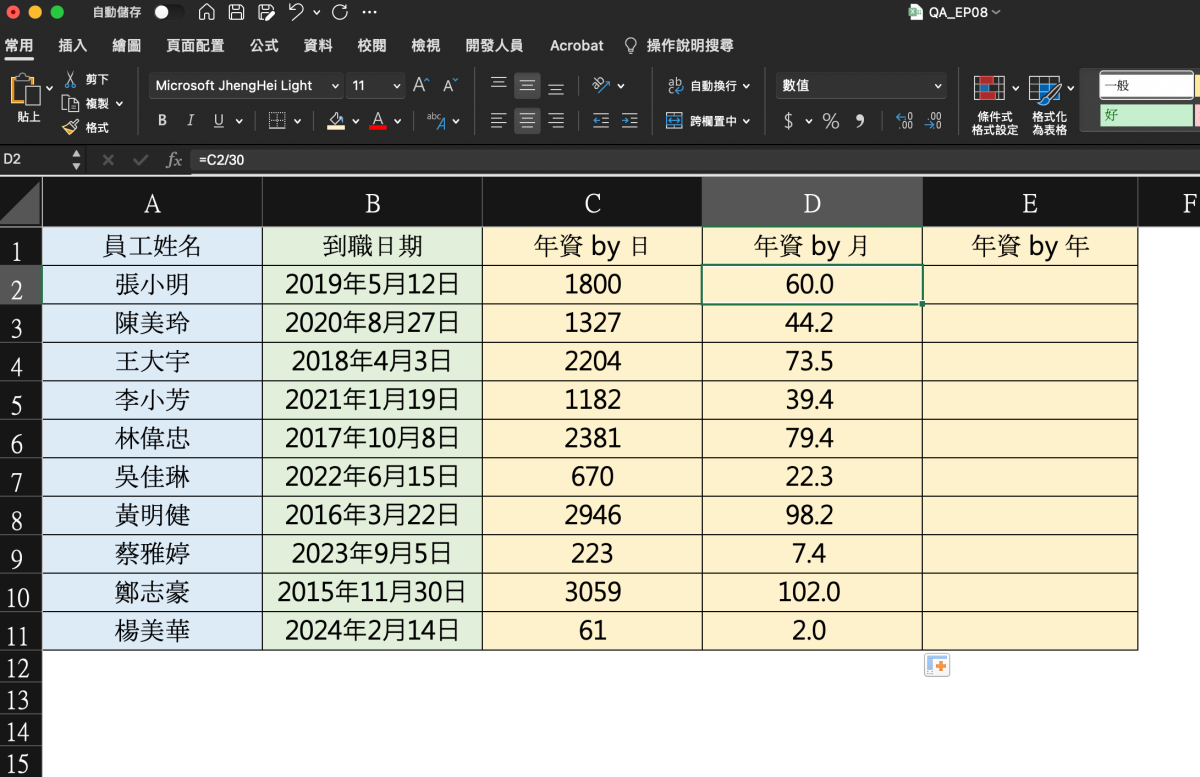
Task: Click the cut scissors icon 剪下
Action: (x=71, y=79)
